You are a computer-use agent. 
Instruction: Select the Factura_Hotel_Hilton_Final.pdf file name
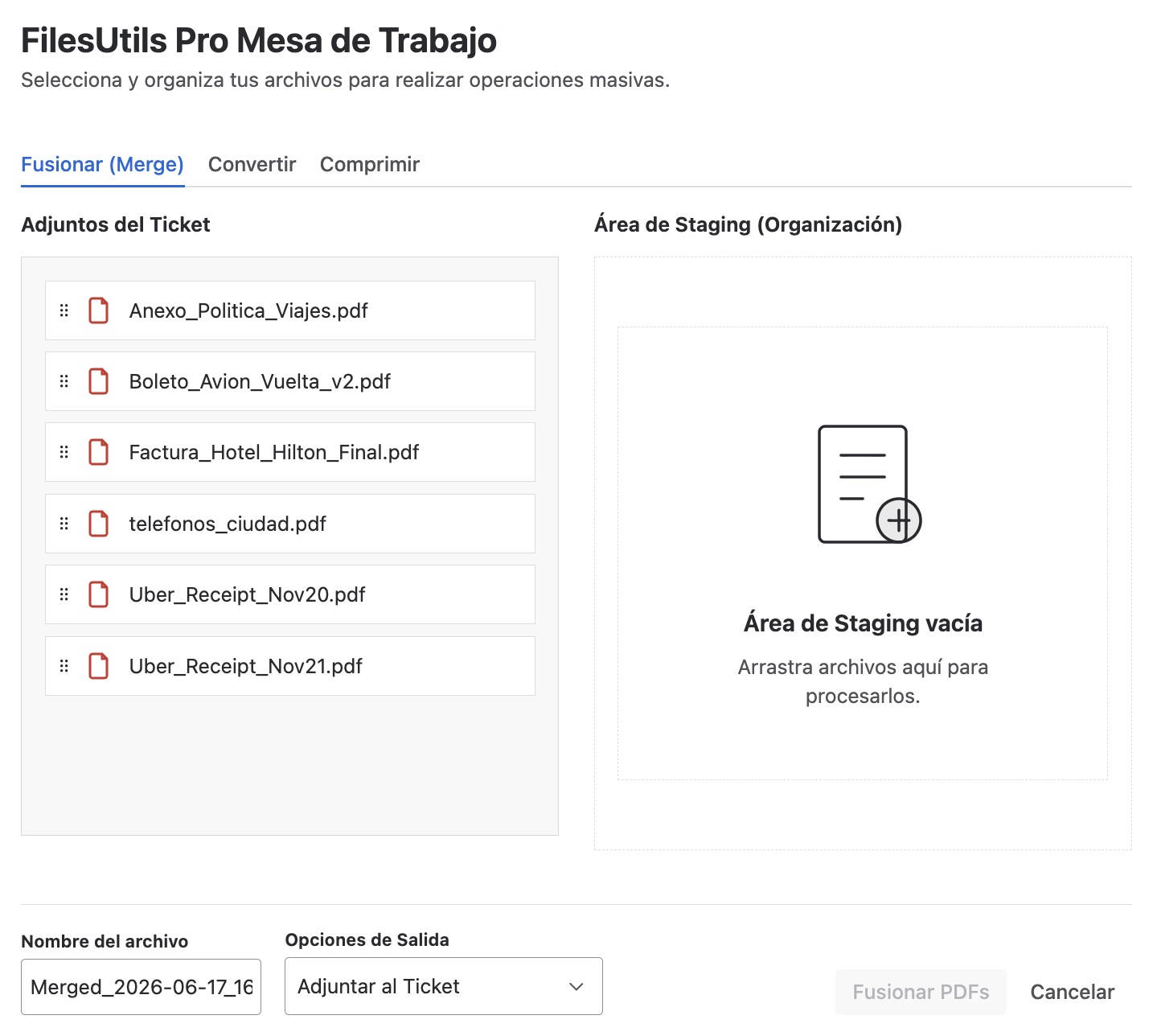click(274, 452)
